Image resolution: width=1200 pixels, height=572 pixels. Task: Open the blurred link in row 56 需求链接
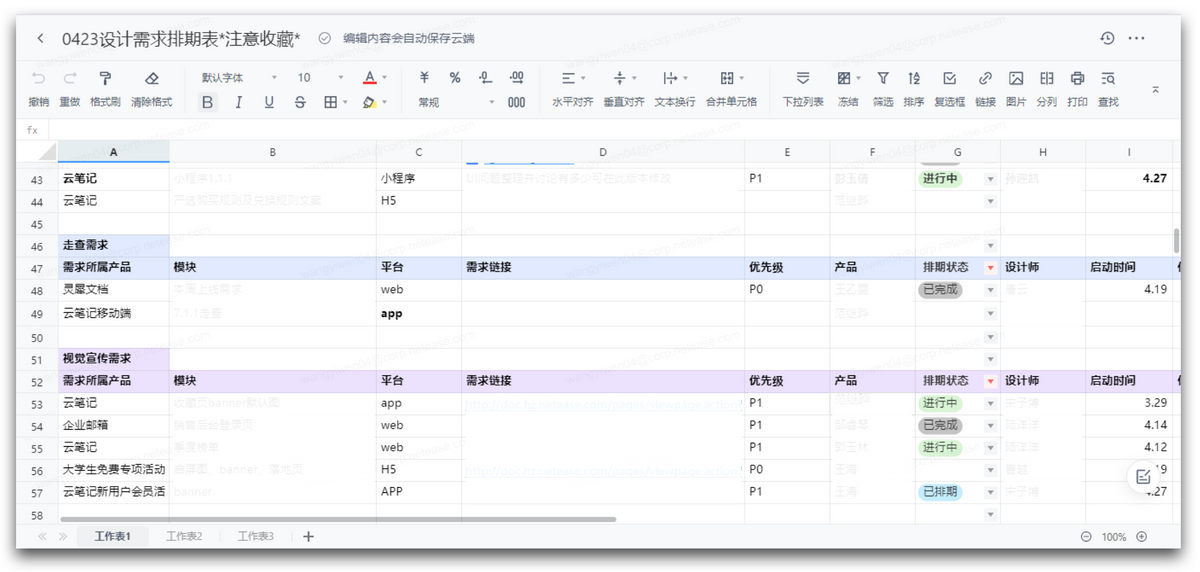[x=603, y=470]
